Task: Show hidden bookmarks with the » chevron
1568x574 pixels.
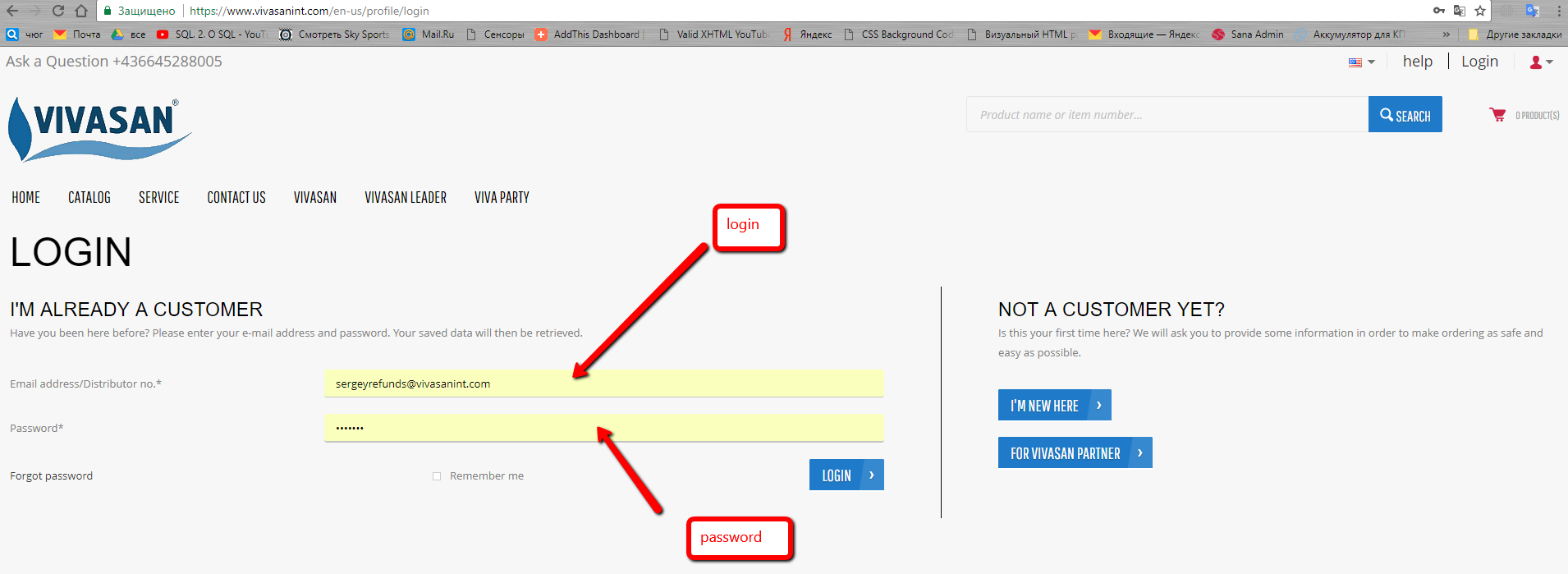Action: tap(1446, 34)
